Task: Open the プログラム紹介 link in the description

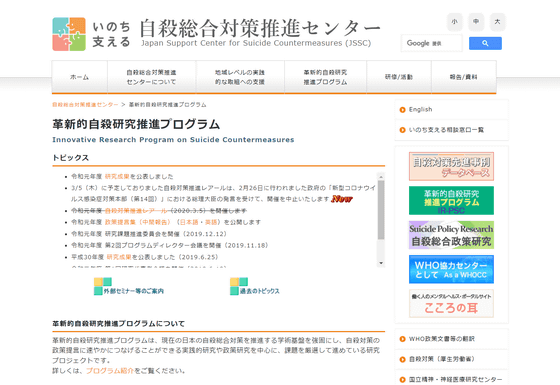Action: [x=110, y=371]
